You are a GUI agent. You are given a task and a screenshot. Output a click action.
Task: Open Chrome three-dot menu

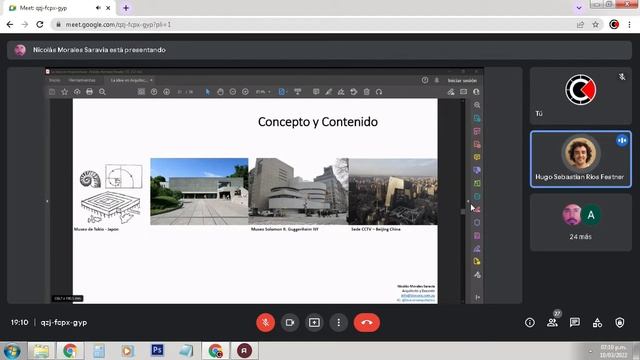pos(629,24)
